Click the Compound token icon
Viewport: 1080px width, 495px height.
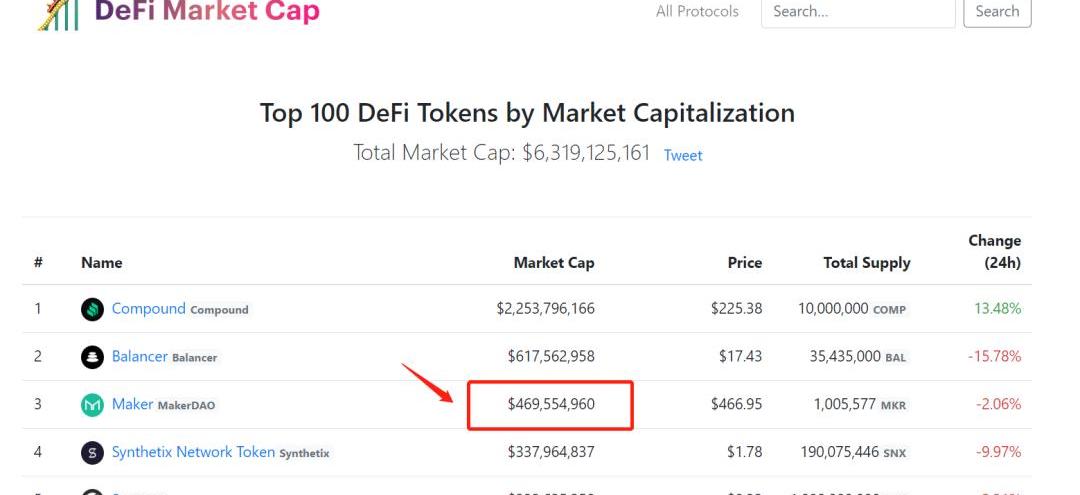pyautogui.click(x=92, y=309)
